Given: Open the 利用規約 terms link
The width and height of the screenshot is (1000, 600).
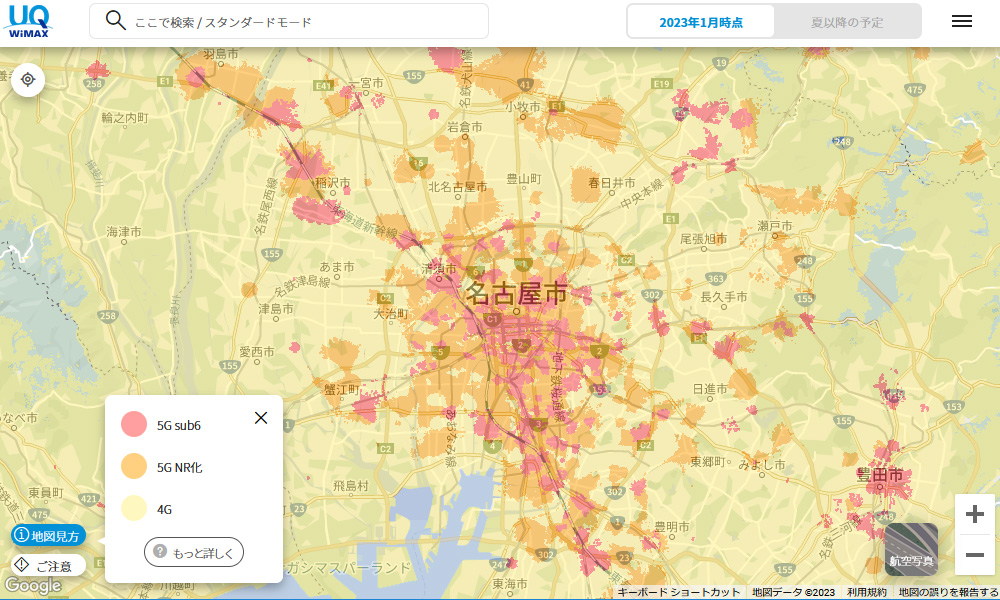Looking at the screenshot, I should pos(866,592).
